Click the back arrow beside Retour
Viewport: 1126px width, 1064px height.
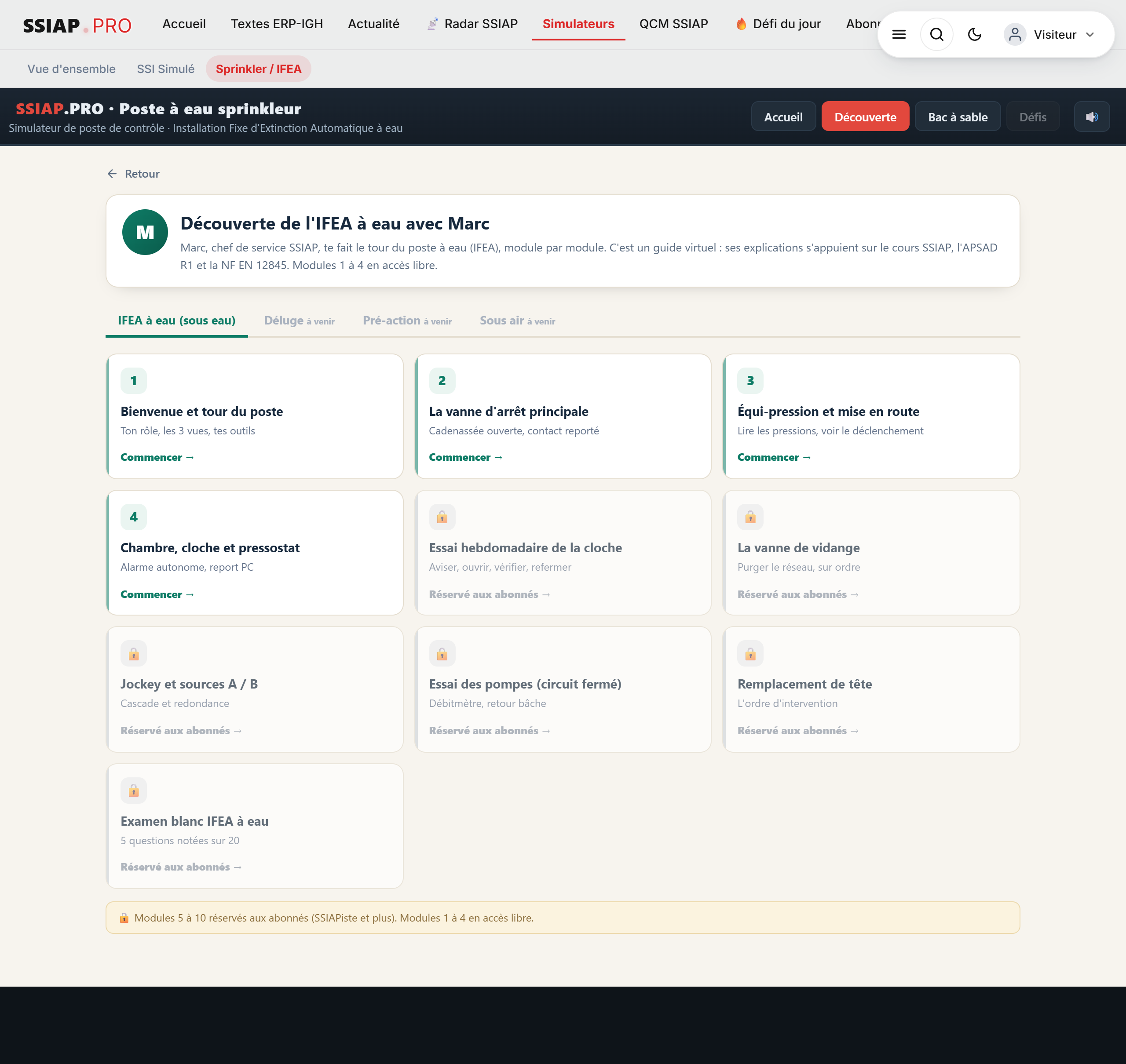click(x=112, y=174)
